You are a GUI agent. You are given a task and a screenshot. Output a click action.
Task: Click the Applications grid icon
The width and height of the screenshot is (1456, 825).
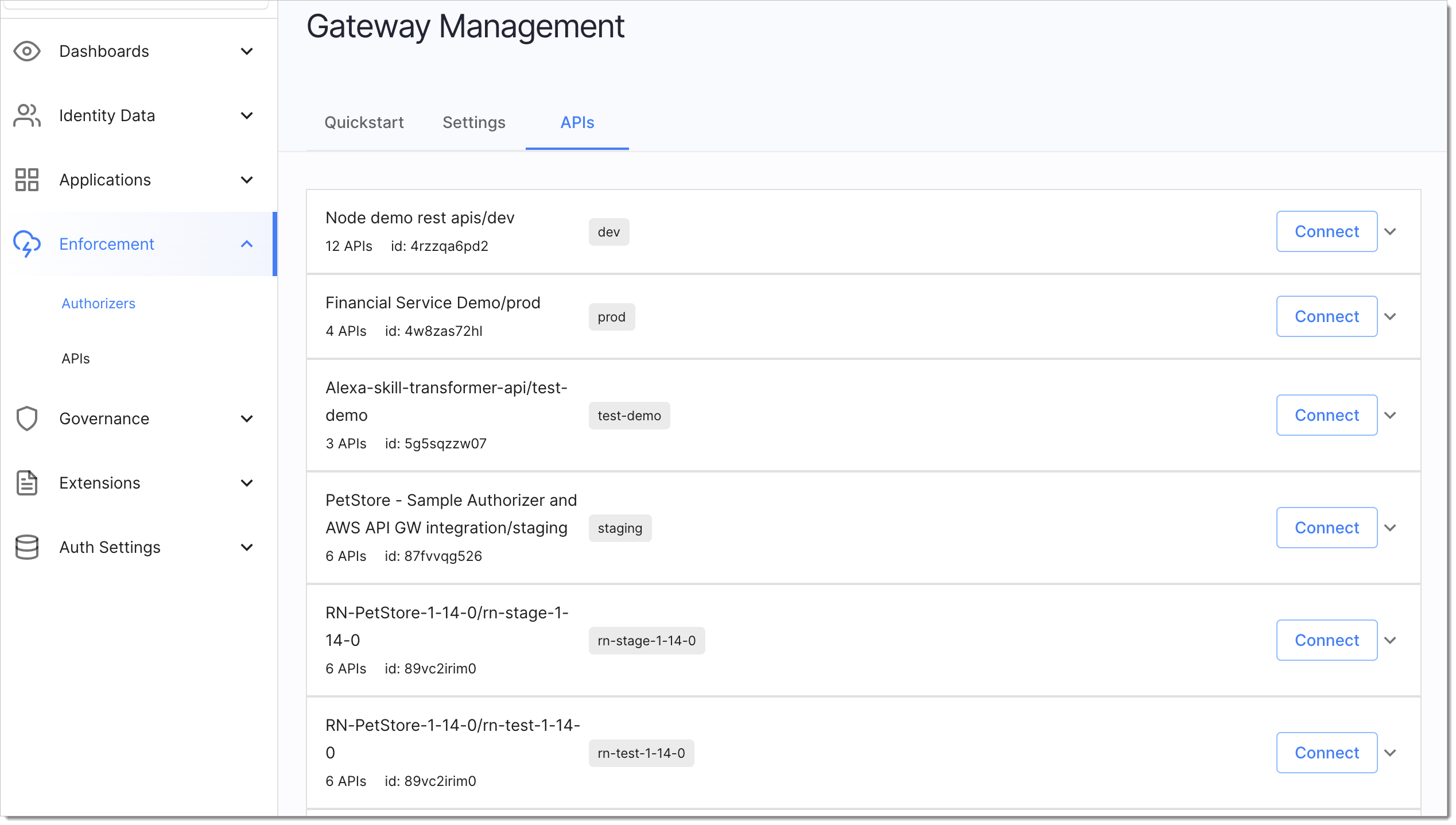click(x=26, y=180)
